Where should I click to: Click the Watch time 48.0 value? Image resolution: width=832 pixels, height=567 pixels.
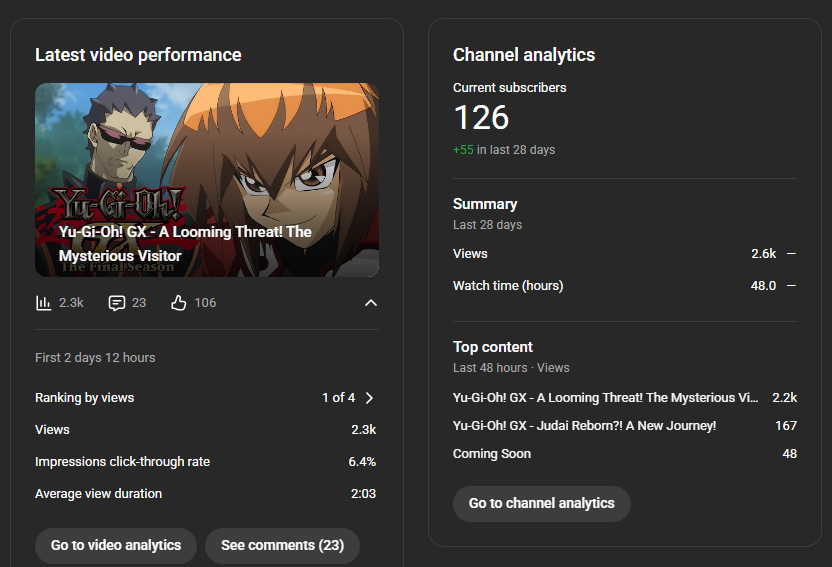point(763,286)
